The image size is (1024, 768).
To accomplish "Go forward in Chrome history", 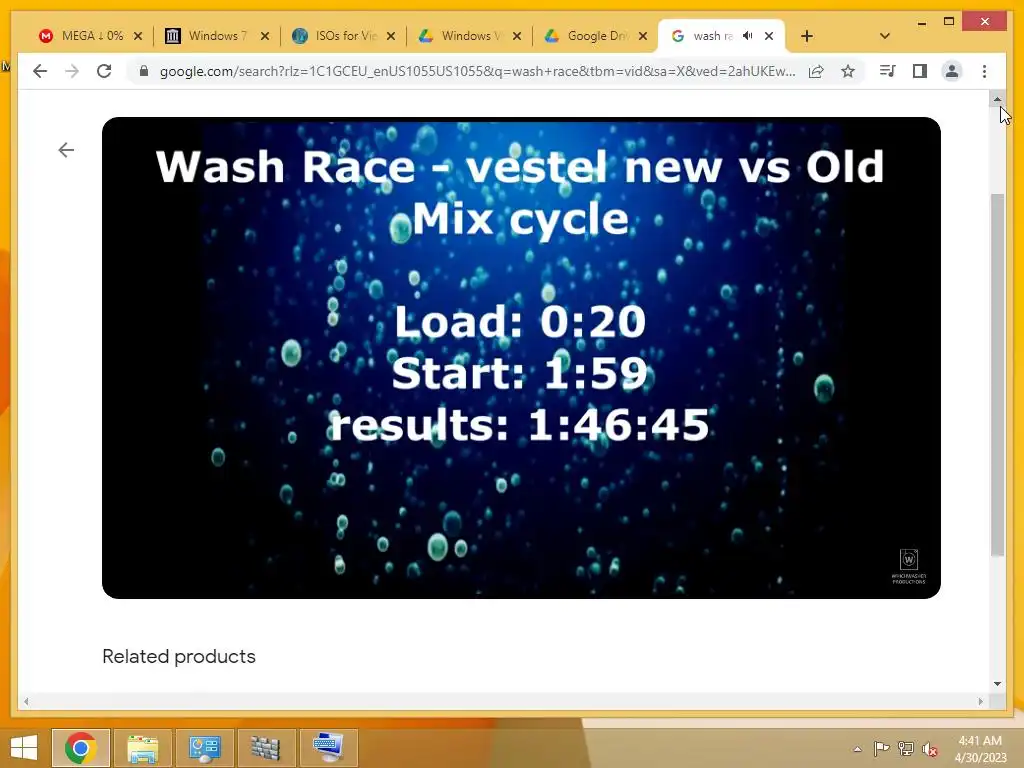I will (x=72, y=71).
